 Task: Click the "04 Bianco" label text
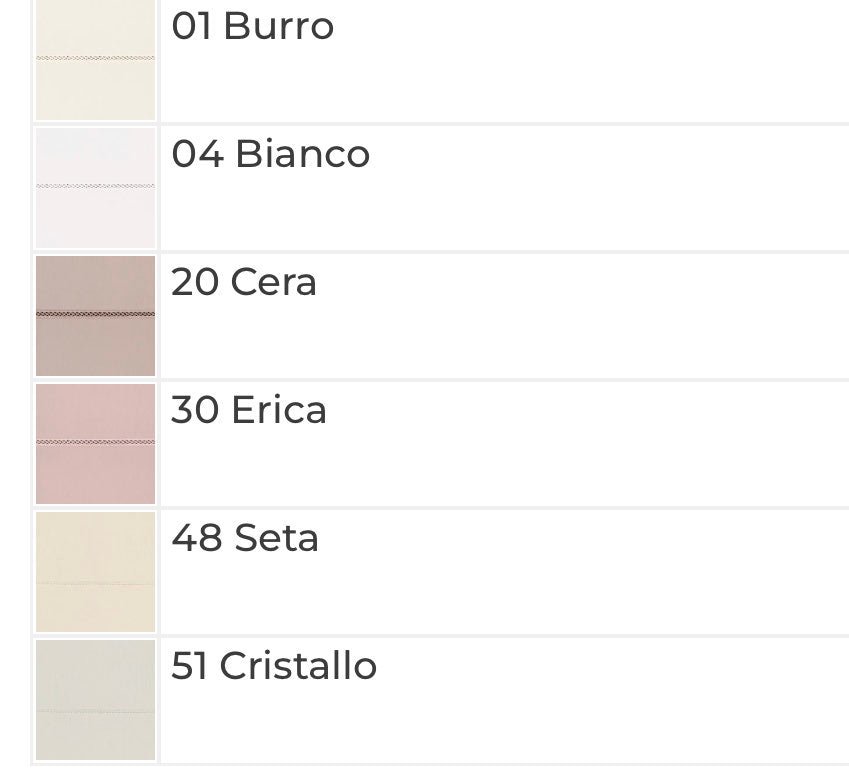(x=270, y=154)
